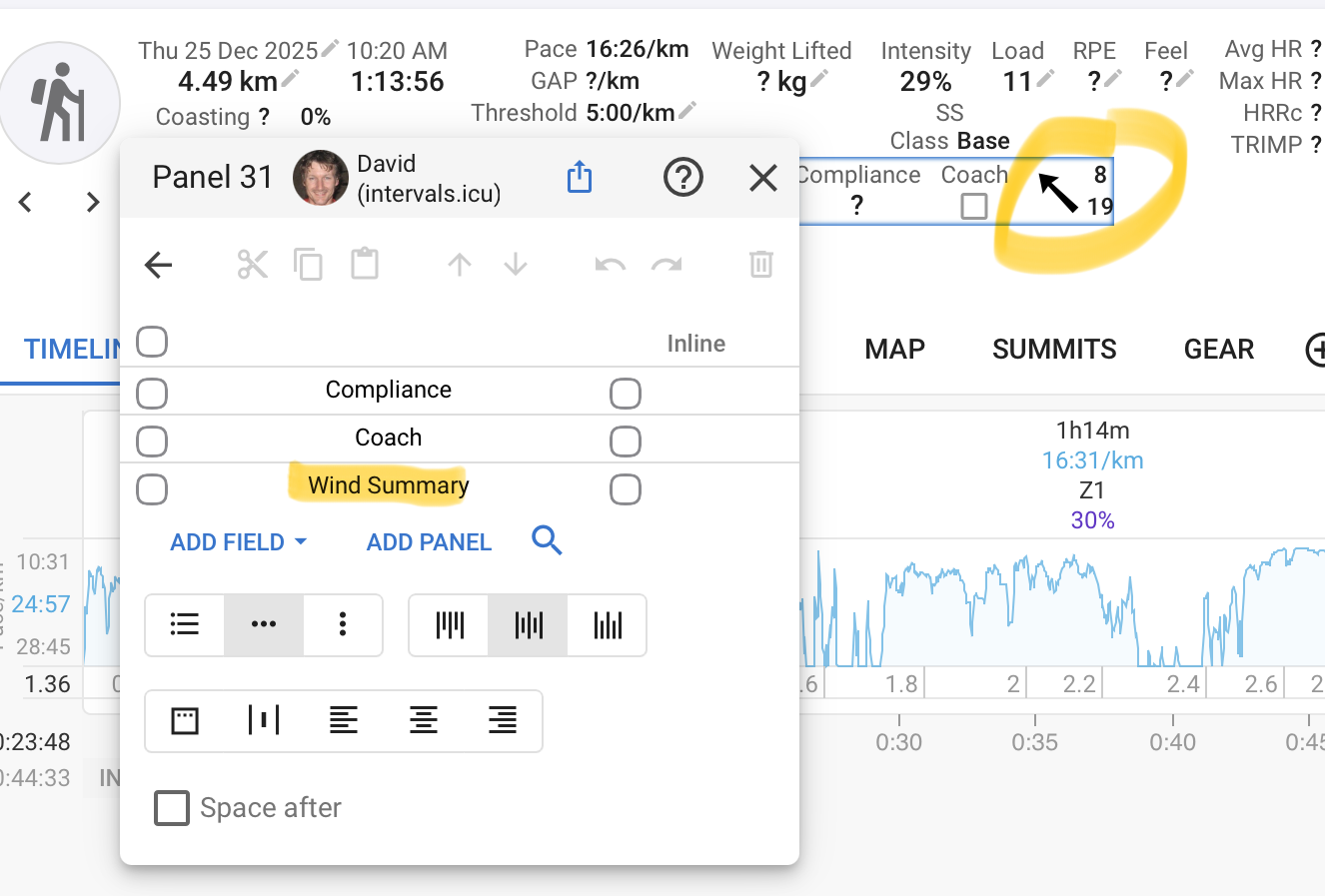The height and width of the screenshot is (896, 1325).
Task: Open the ADD FIELD dropdown
Action: (238, 542)
